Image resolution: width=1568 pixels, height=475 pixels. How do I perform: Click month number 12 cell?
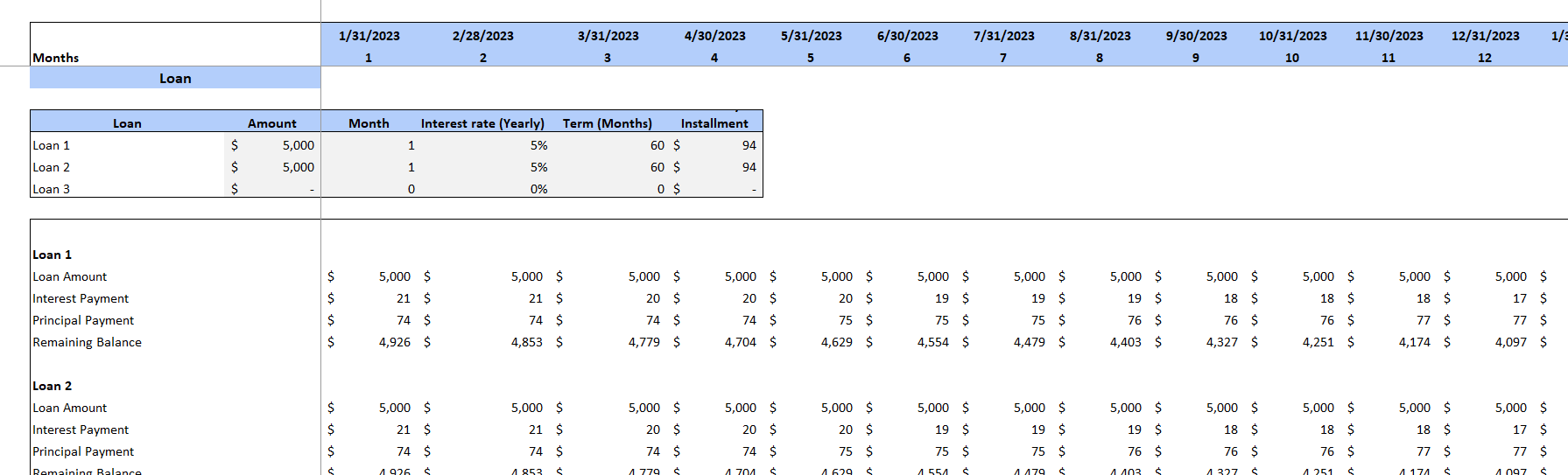(1485, 58)
